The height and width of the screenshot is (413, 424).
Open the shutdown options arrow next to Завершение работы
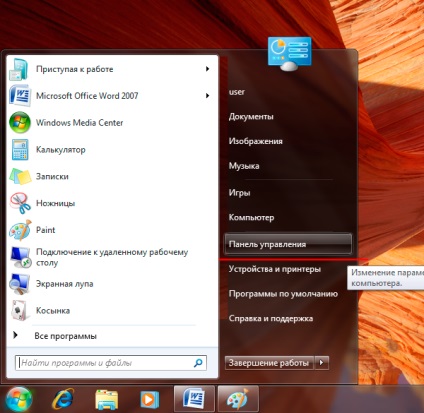322,363
